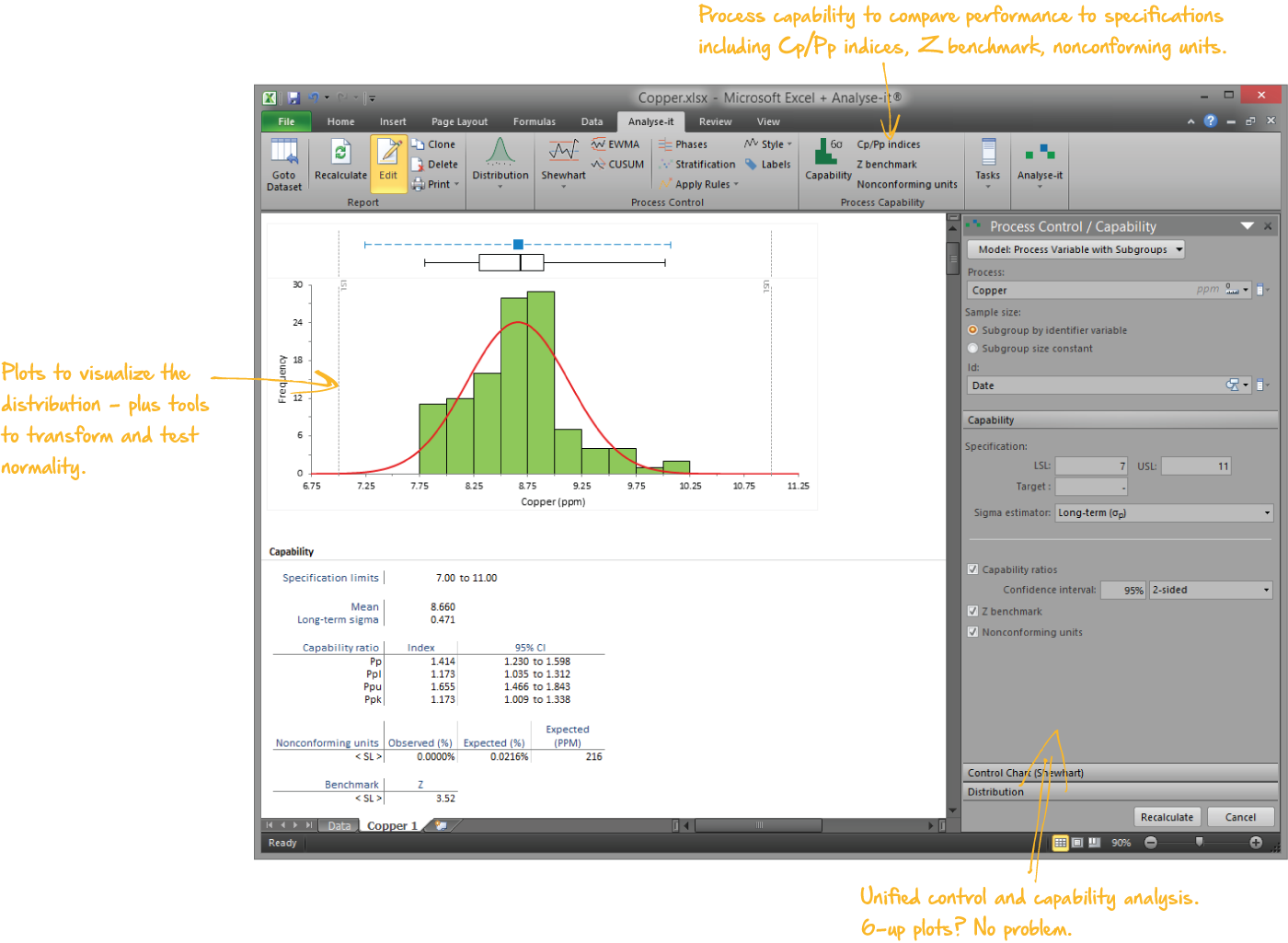Switch to the Home ribbon tab
This screenshot has height=943, width=1288.
(340, 121)
